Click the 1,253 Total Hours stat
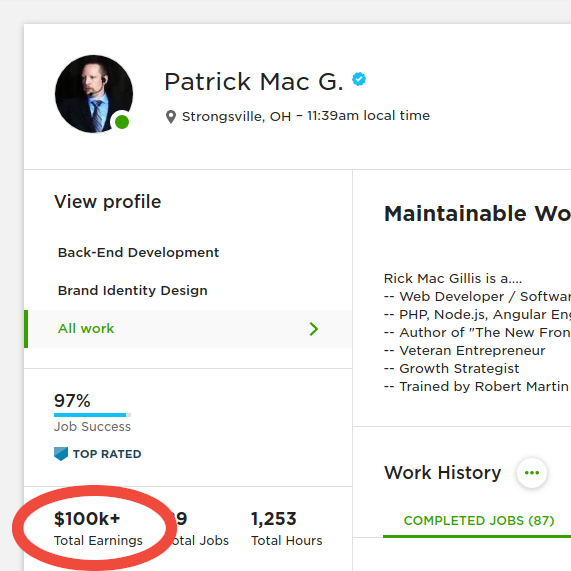 click(287, 528)
